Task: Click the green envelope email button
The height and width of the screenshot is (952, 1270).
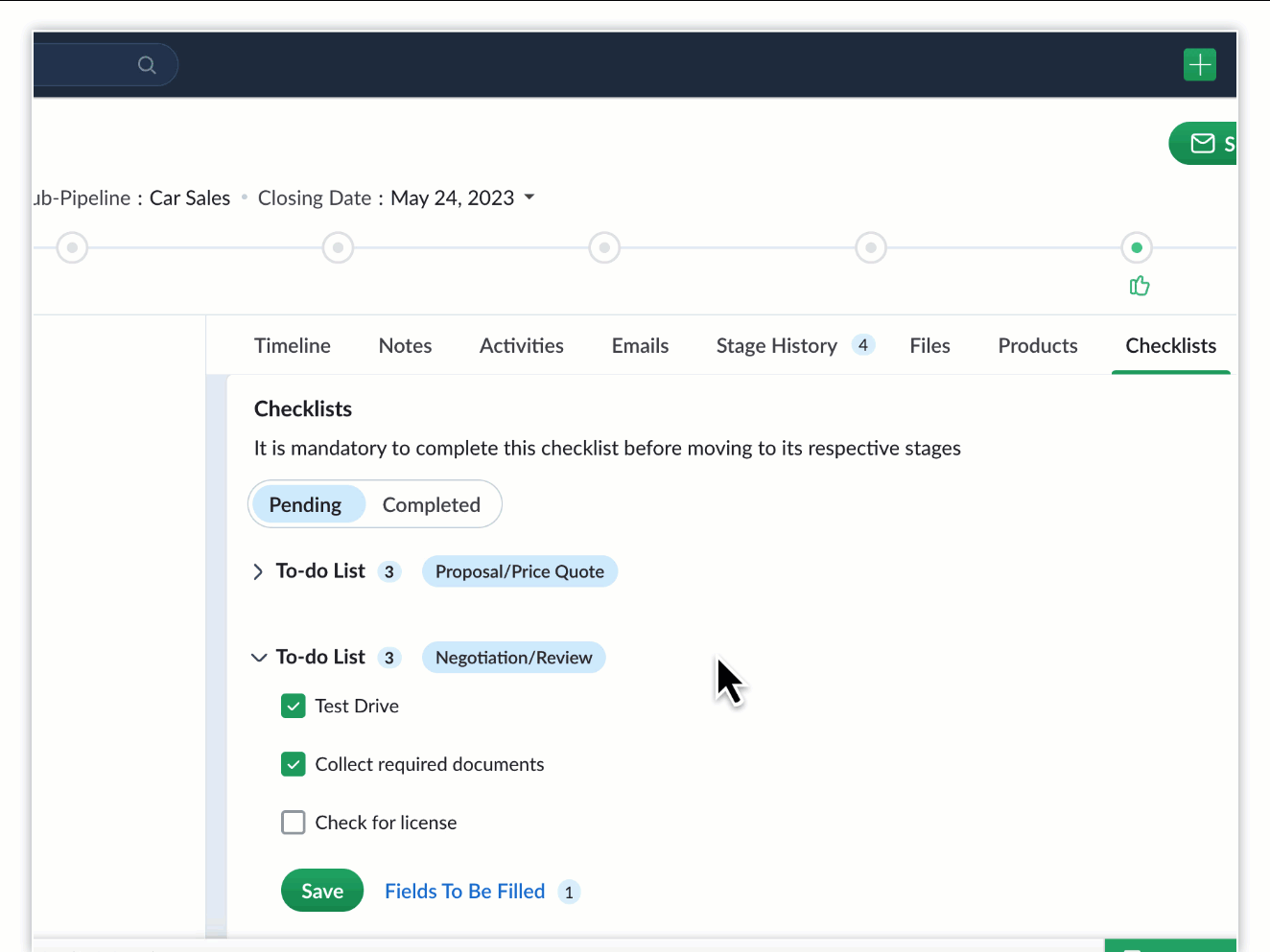Action: click(x=1203, y=144)
